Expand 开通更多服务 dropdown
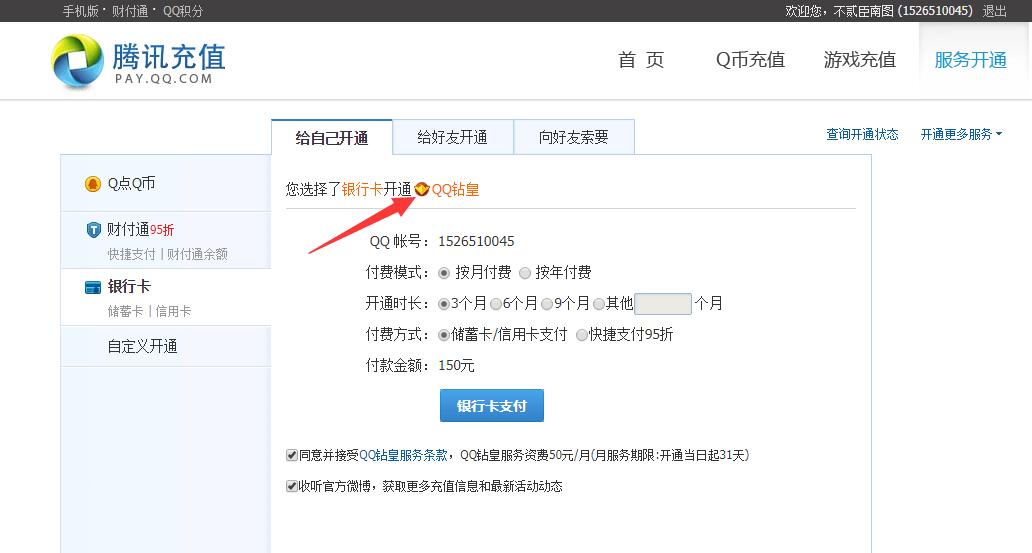Viewport: 1032px width, 553px height. 961,134
